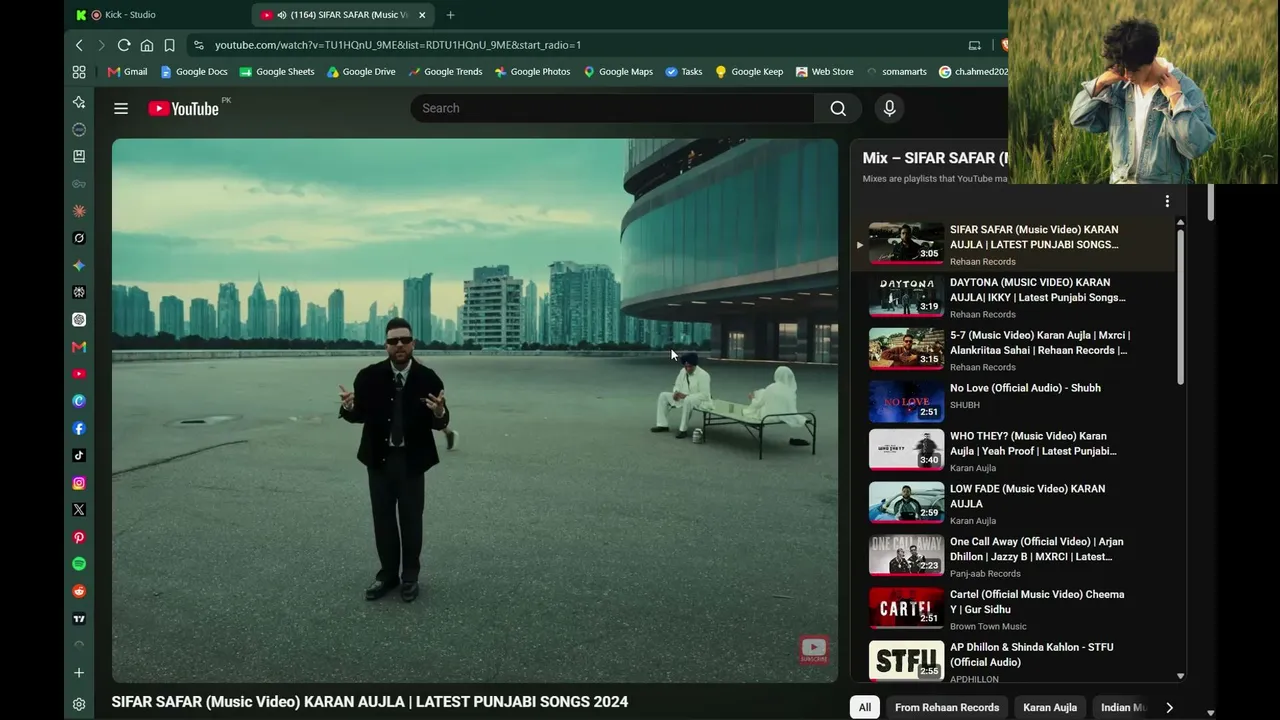The image size is (1280, 720).
Task: Open the sidebar star sparkle icon
Action: pyautogui.click(x=79, y=102)
